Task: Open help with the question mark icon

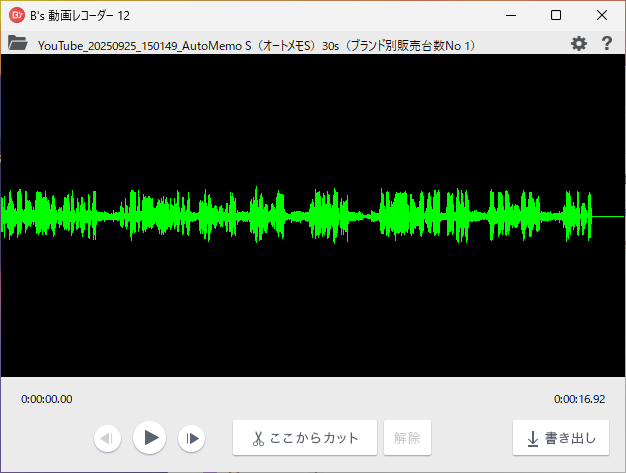Action: click(606, 44)
